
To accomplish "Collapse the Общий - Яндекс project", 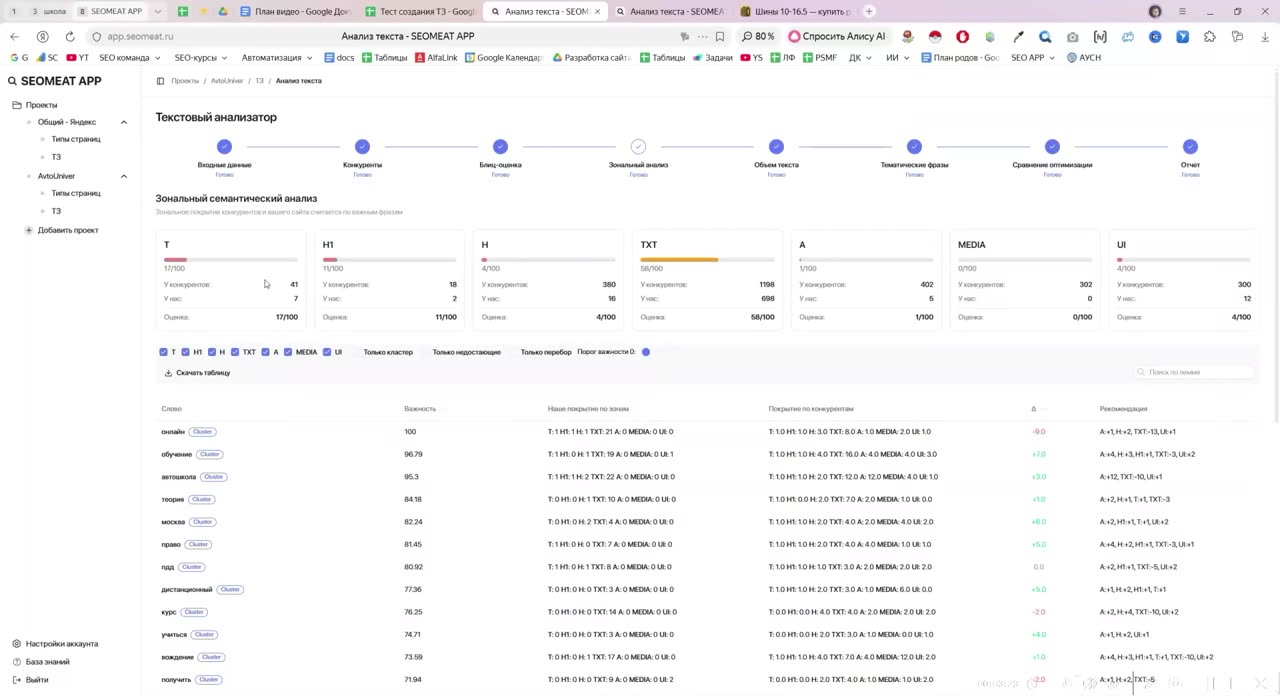I will [124, 122].
